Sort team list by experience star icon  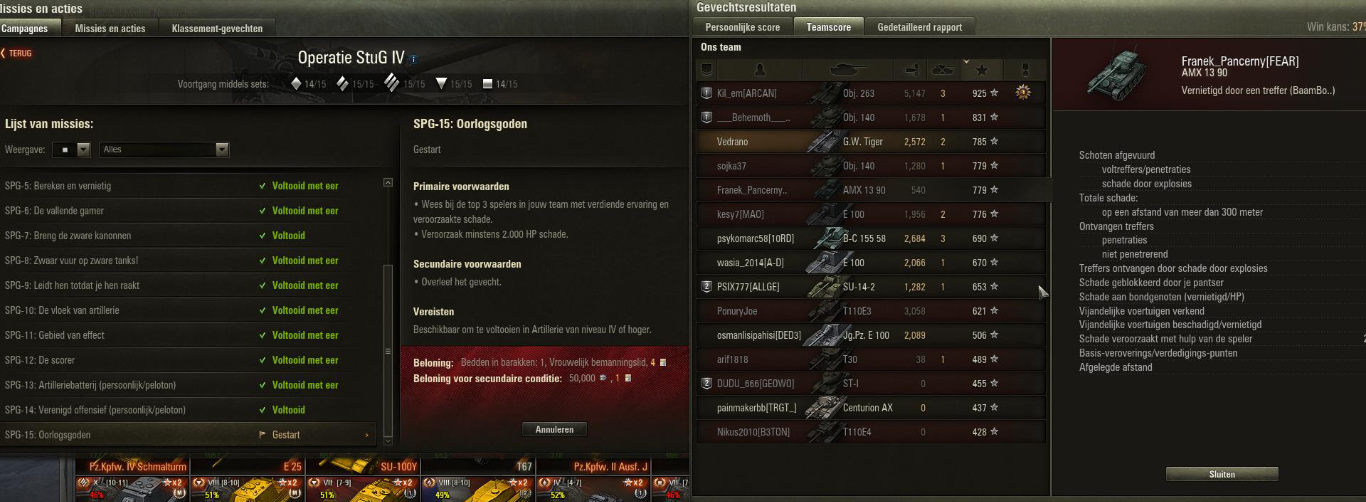[x=981, y=69]
